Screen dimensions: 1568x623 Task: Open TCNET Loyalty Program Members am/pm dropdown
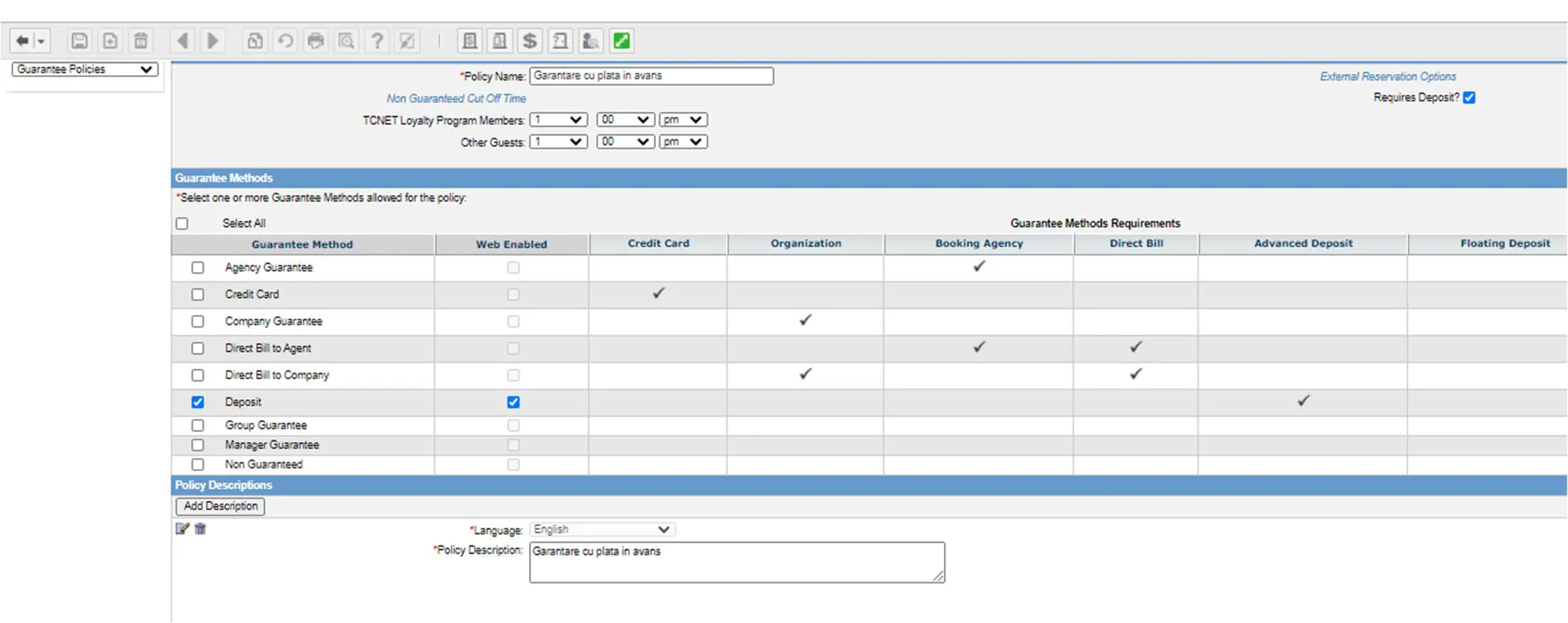[683, 120]
